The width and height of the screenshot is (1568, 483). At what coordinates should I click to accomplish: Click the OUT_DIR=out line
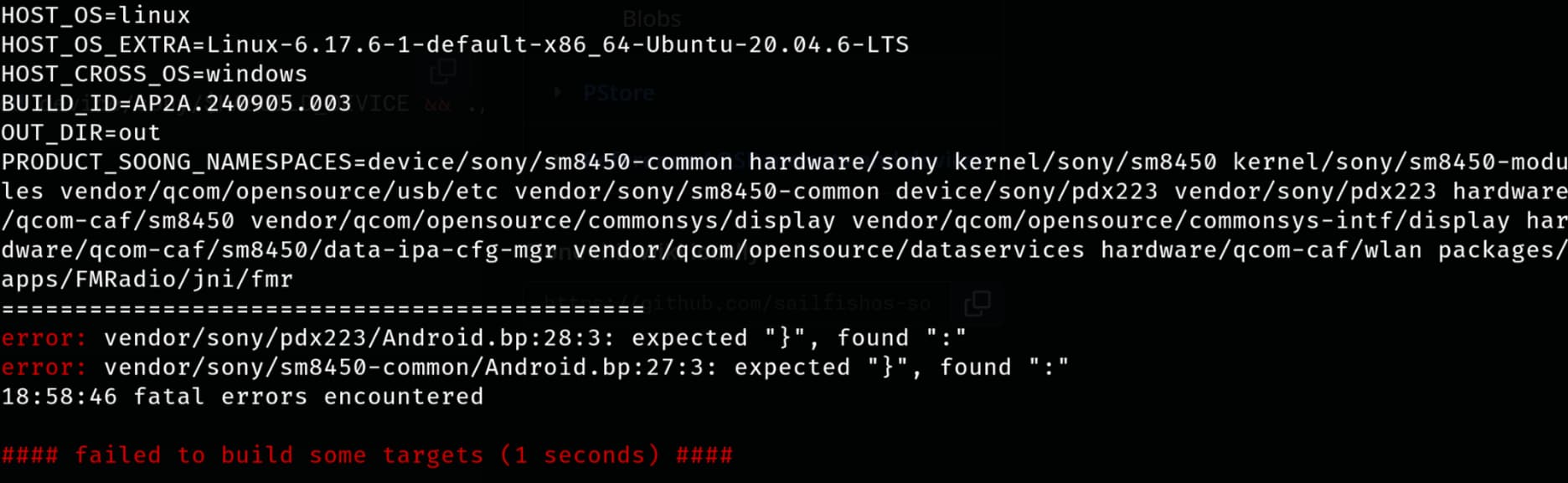80,132
